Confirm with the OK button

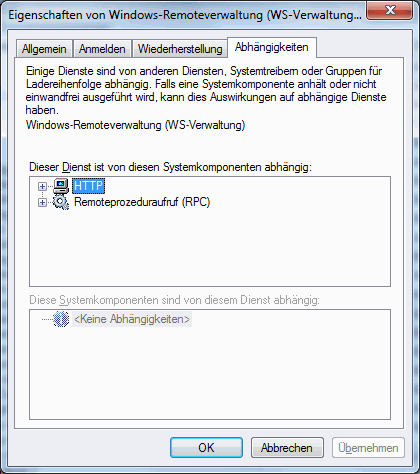click(206, 448)
